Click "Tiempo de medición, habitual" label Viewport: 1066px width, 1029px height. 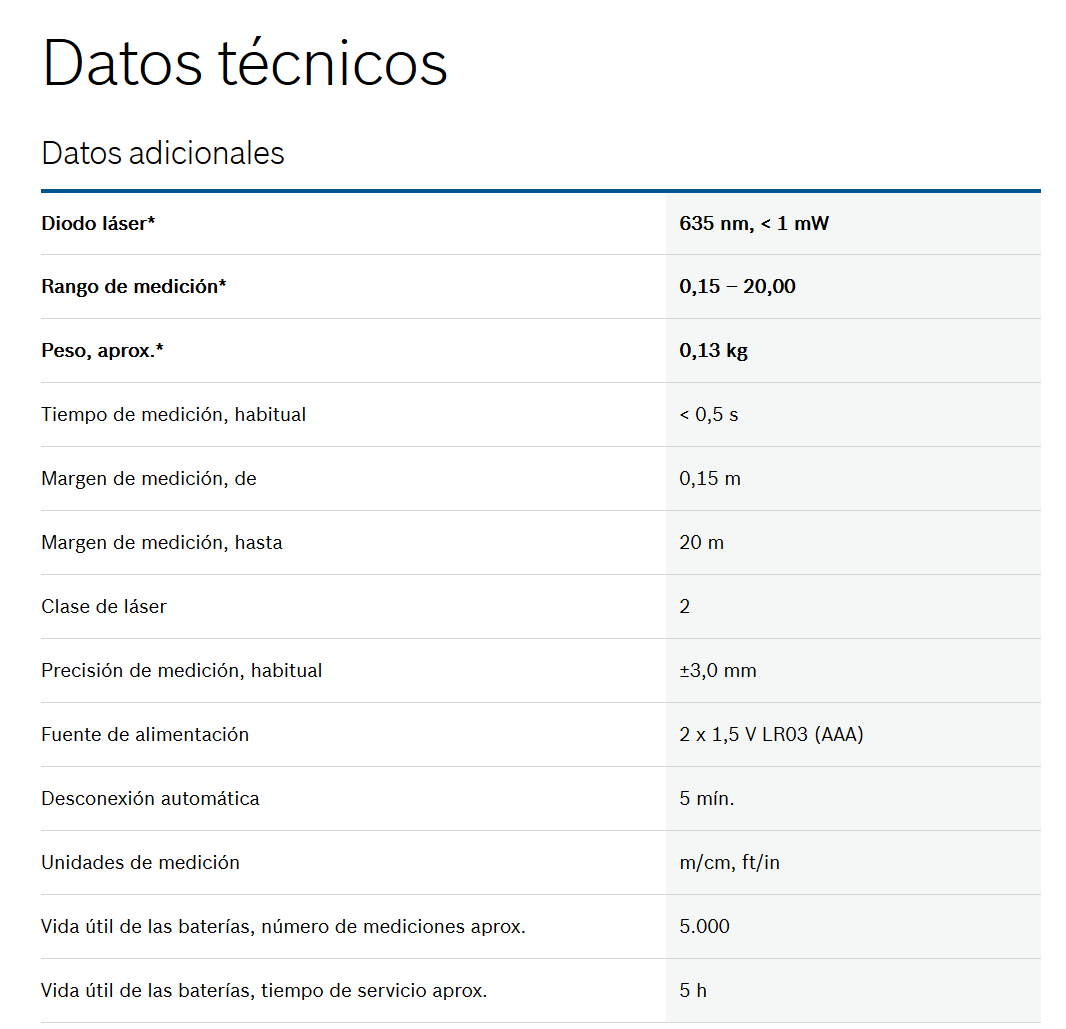(173, 415)
